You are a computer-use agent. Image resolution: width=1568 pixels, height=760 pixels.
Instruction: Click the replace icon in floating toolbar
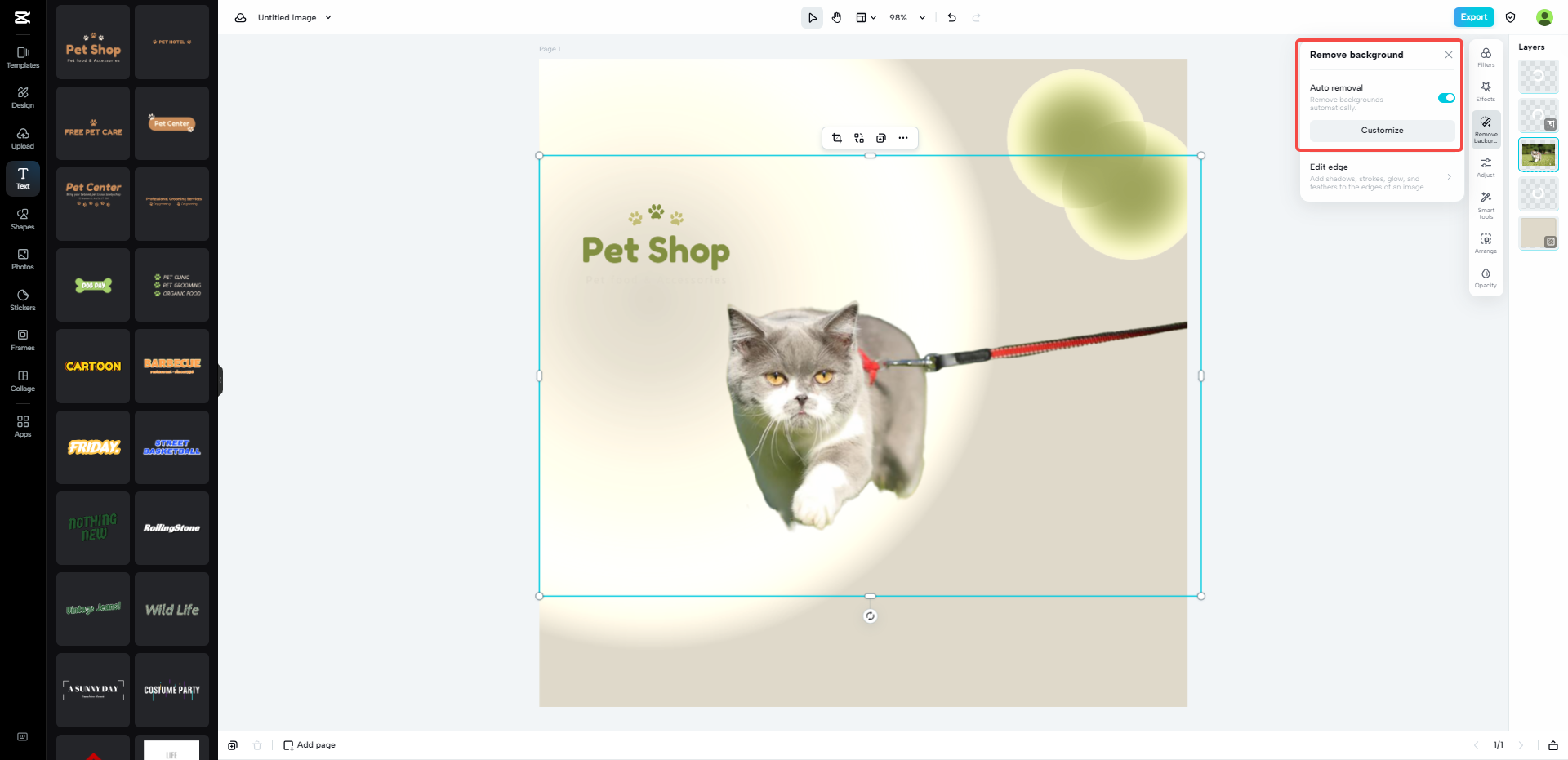859,138
